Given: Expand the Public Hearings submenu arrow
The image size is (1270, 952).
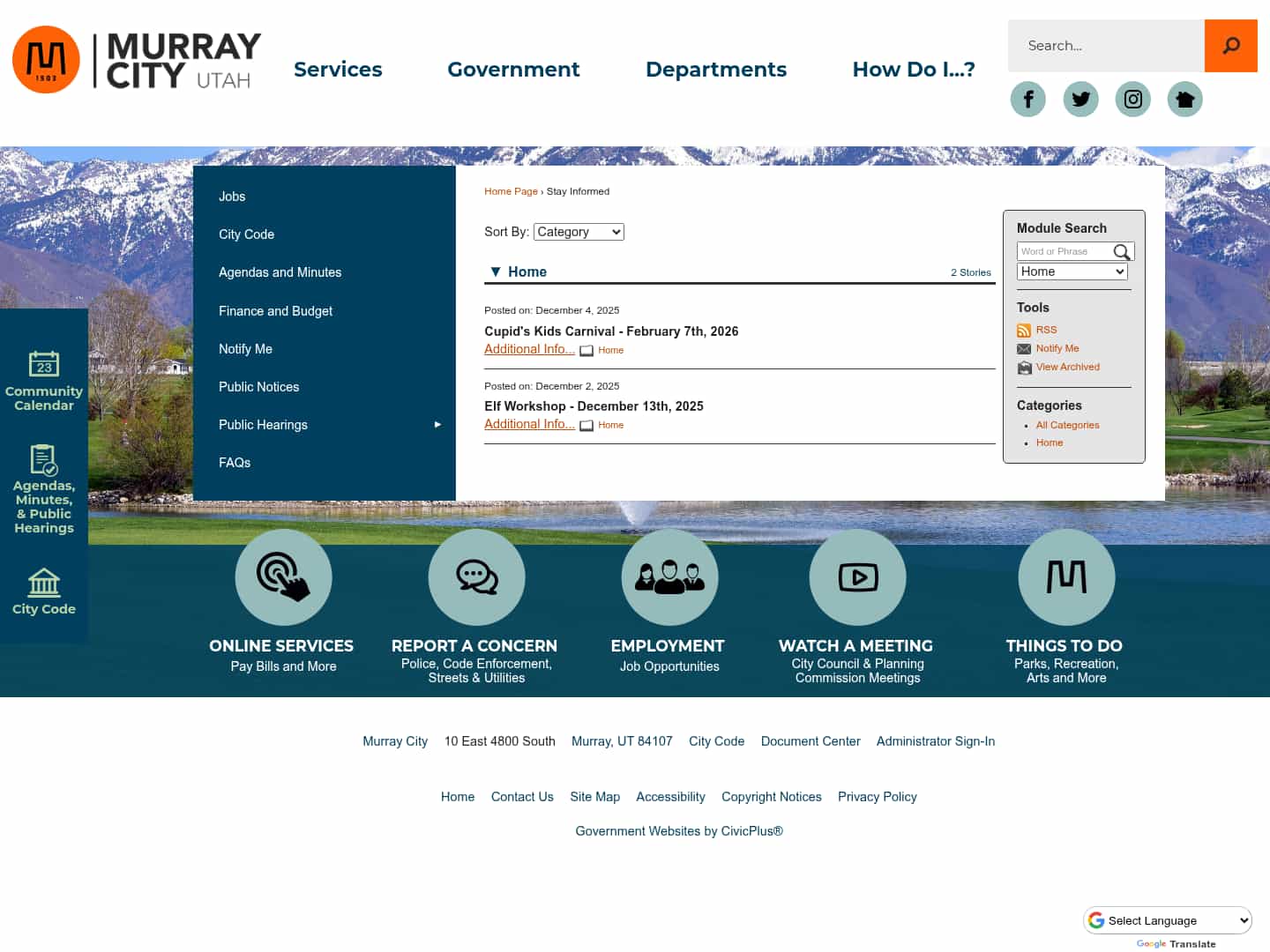Looking at the screenshot, I should 437,425.
